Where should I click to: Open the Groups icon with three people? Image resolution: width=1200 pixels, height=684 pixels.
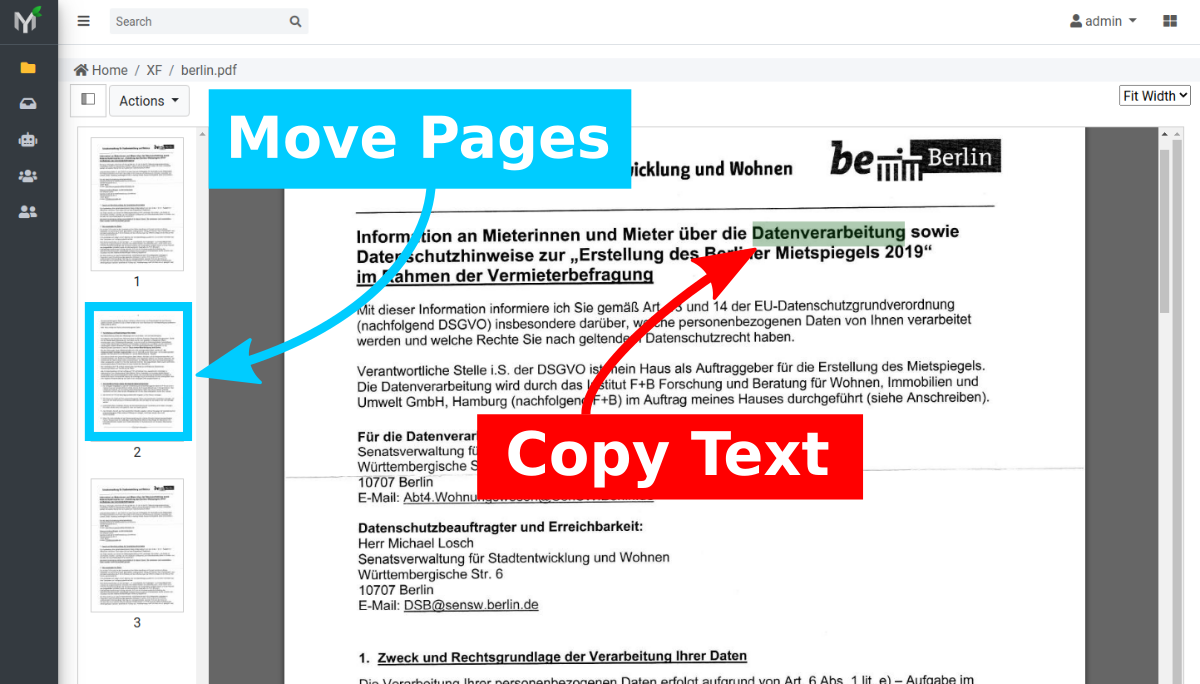coord(28,176)
